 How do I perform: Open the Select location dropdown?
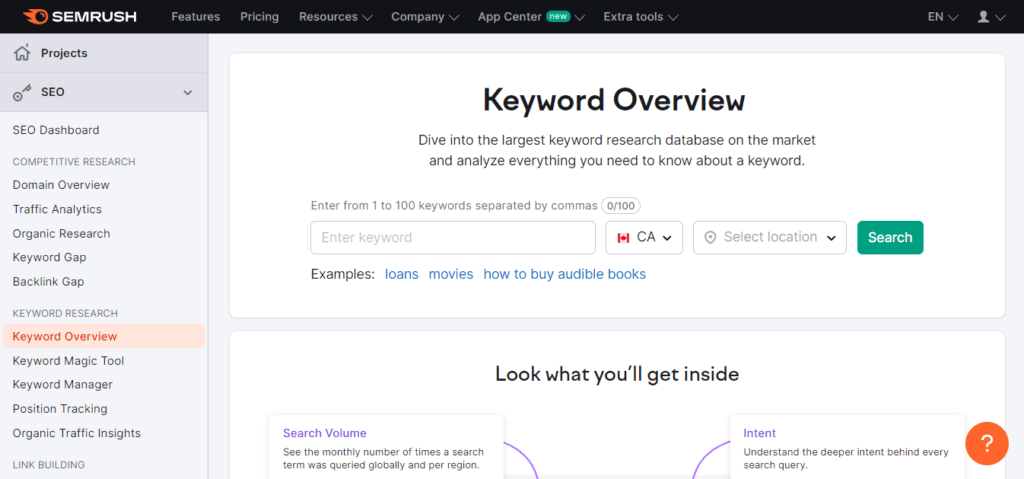[x=769, y=237]
